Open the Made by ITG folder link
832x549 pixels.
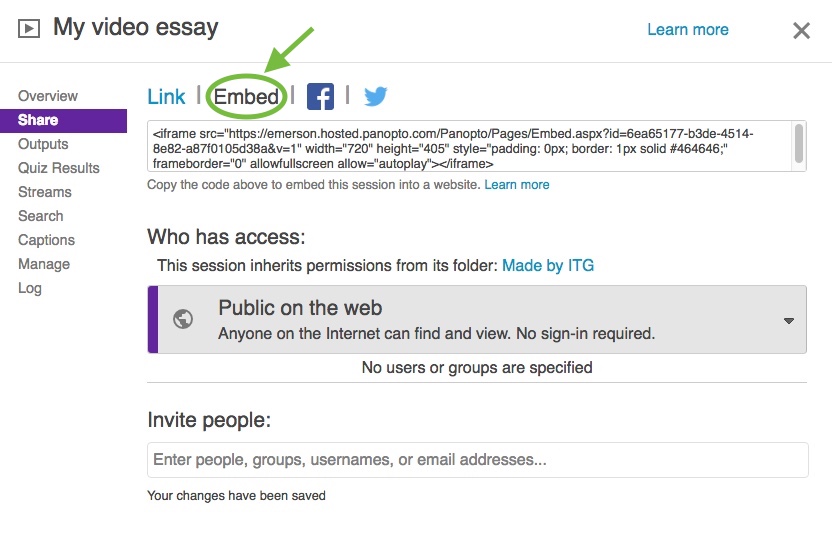[548, 265]
